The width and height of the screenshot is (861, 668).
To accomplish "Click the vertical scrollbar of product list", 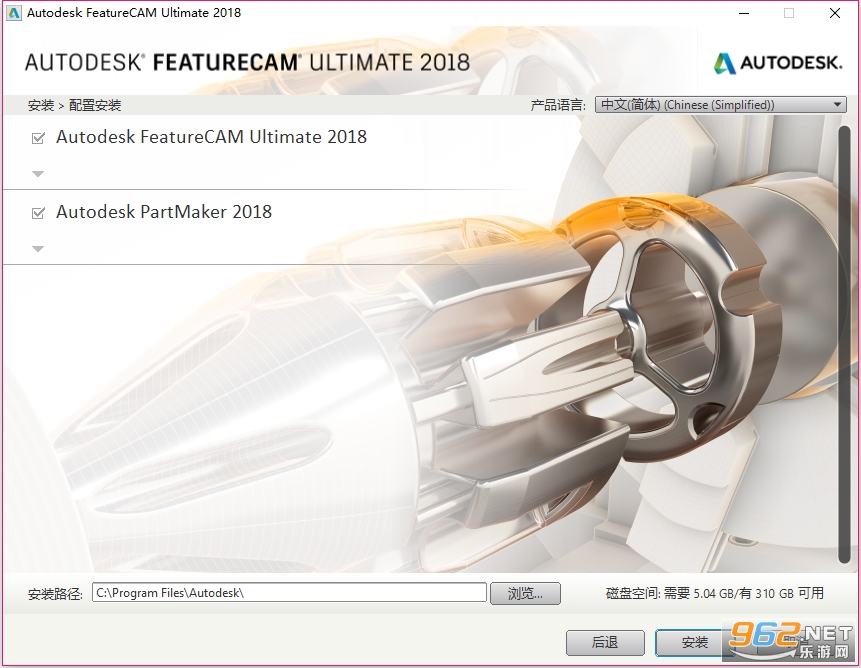I will tap(845, 344).
